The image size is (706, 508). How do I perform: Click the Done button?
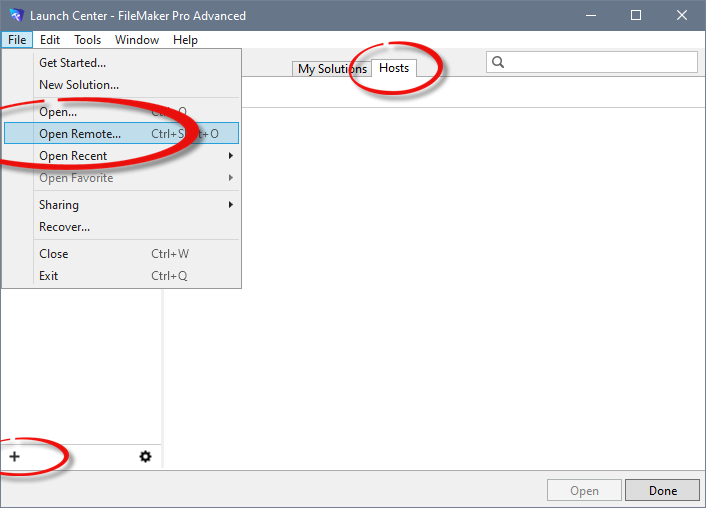[x=662, y=490]
